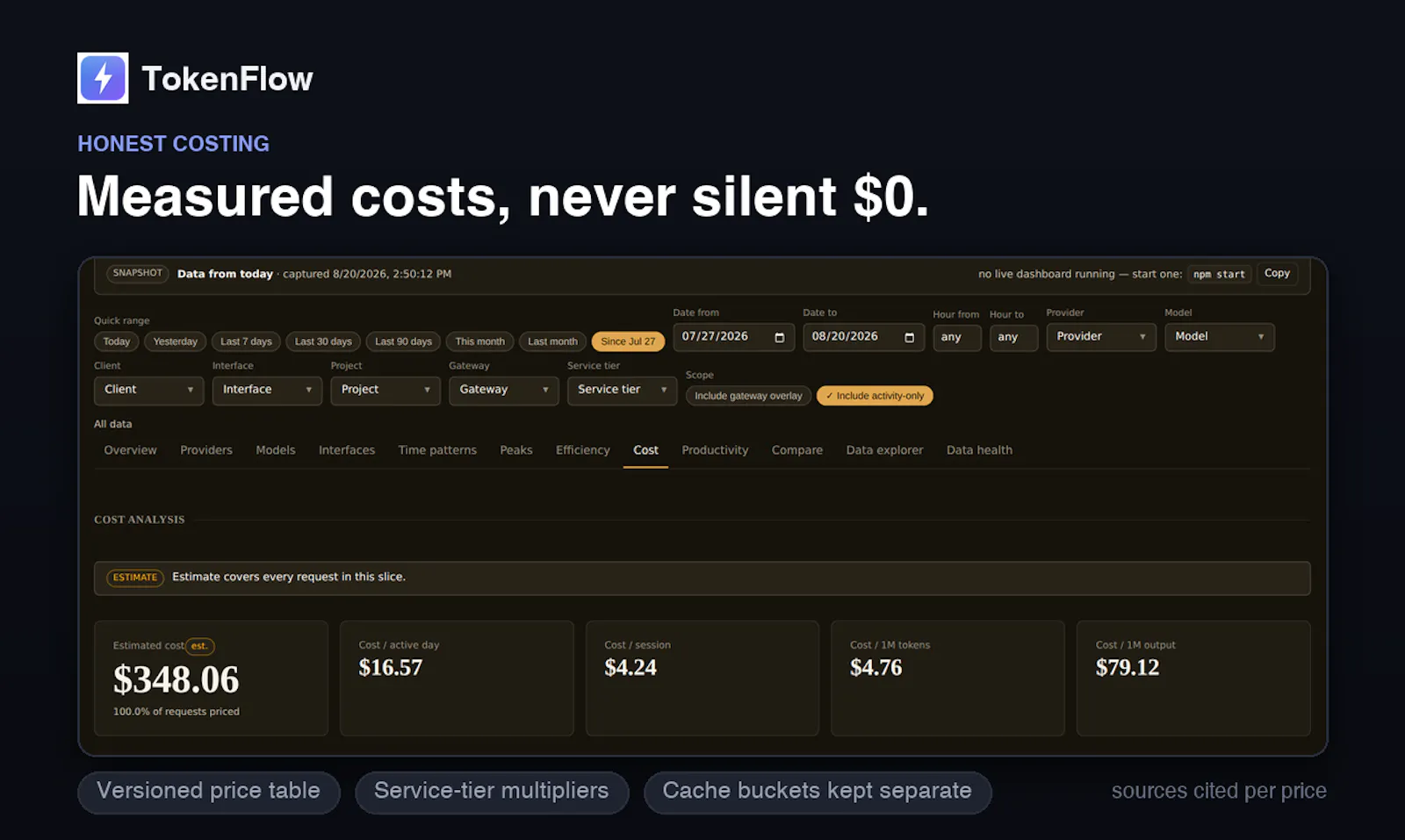Click the Date from field showing 07/27/2026
This screenshot has height=840, width=1405.
click(x=733, y=337)
